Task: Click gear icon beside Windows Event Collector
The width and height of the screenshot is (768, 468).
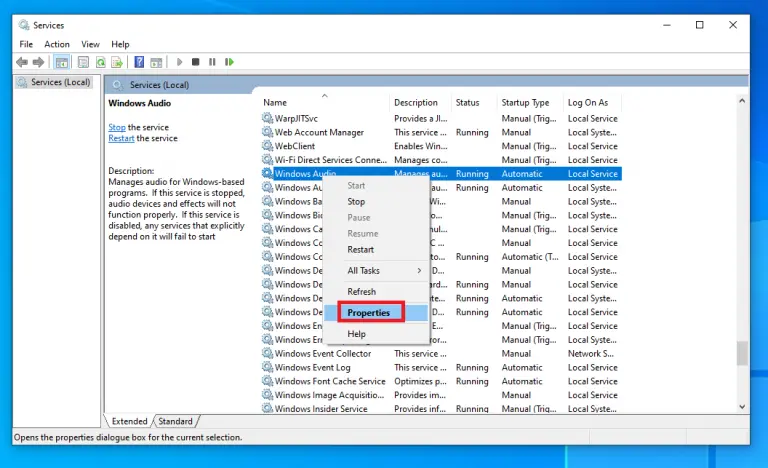Action: [267, 353]
